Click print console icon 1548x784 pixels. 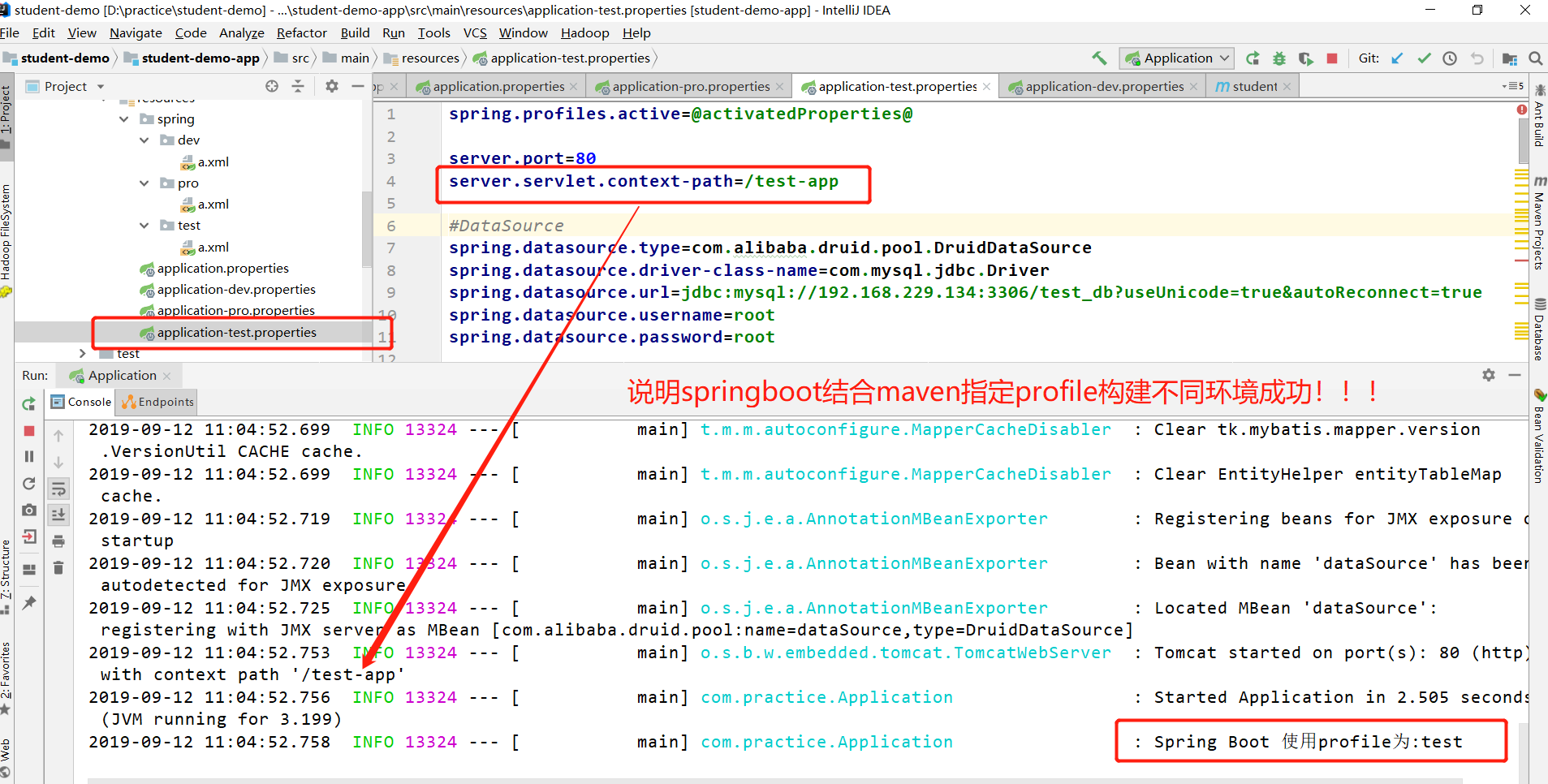pos(58,541)
